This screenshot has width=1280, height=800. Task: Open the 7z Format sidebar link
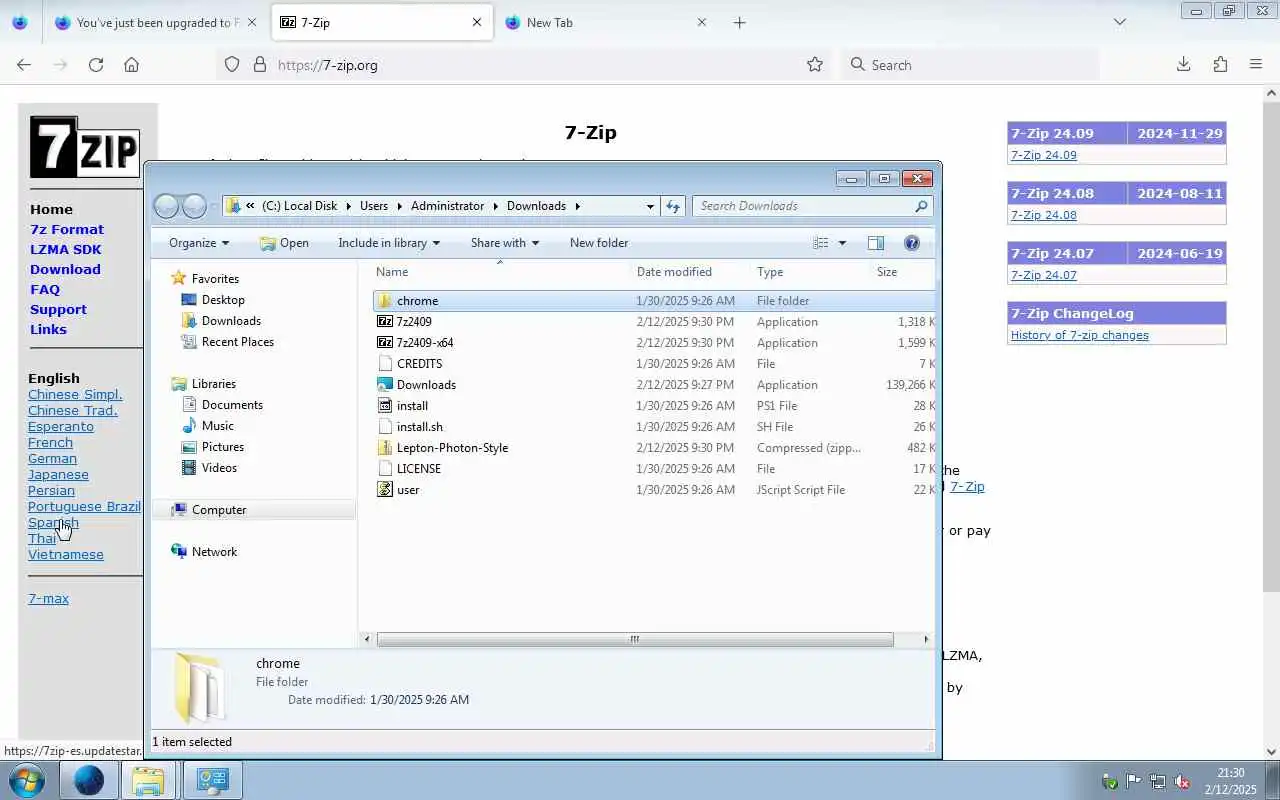coord(67,229)
